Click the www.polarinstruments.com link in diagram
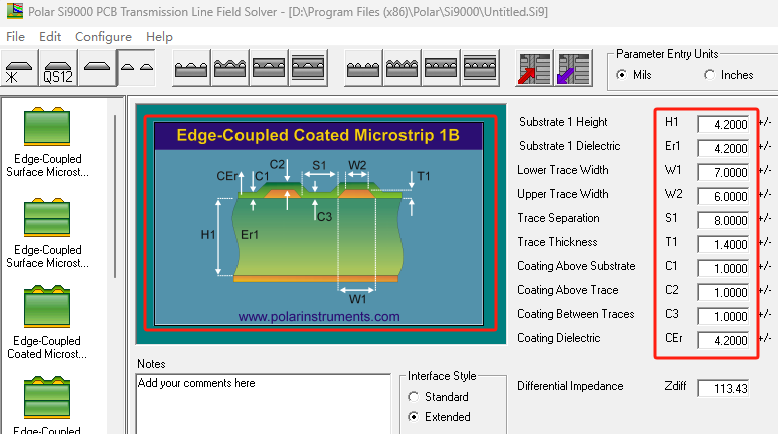The width and height of the screenshot is (778, 434). pos(318,316)
